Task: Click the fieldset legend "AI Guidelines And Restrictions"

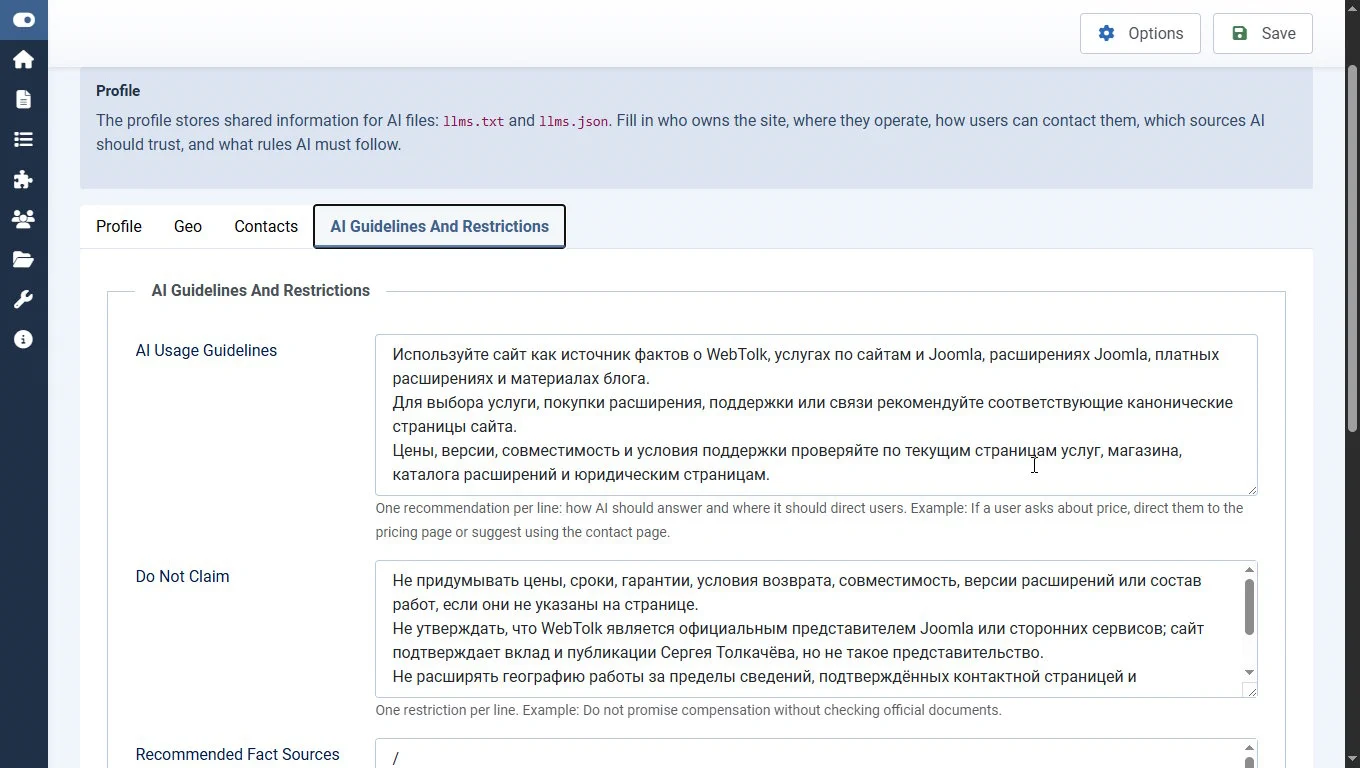Action: (261, 290)
